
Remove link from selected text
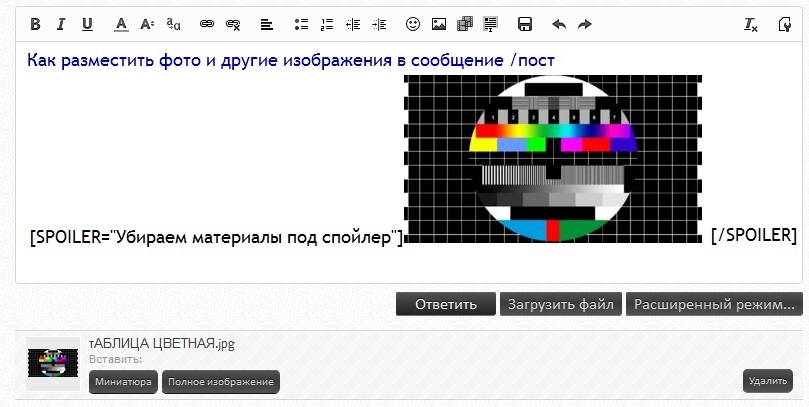(233, 24)
